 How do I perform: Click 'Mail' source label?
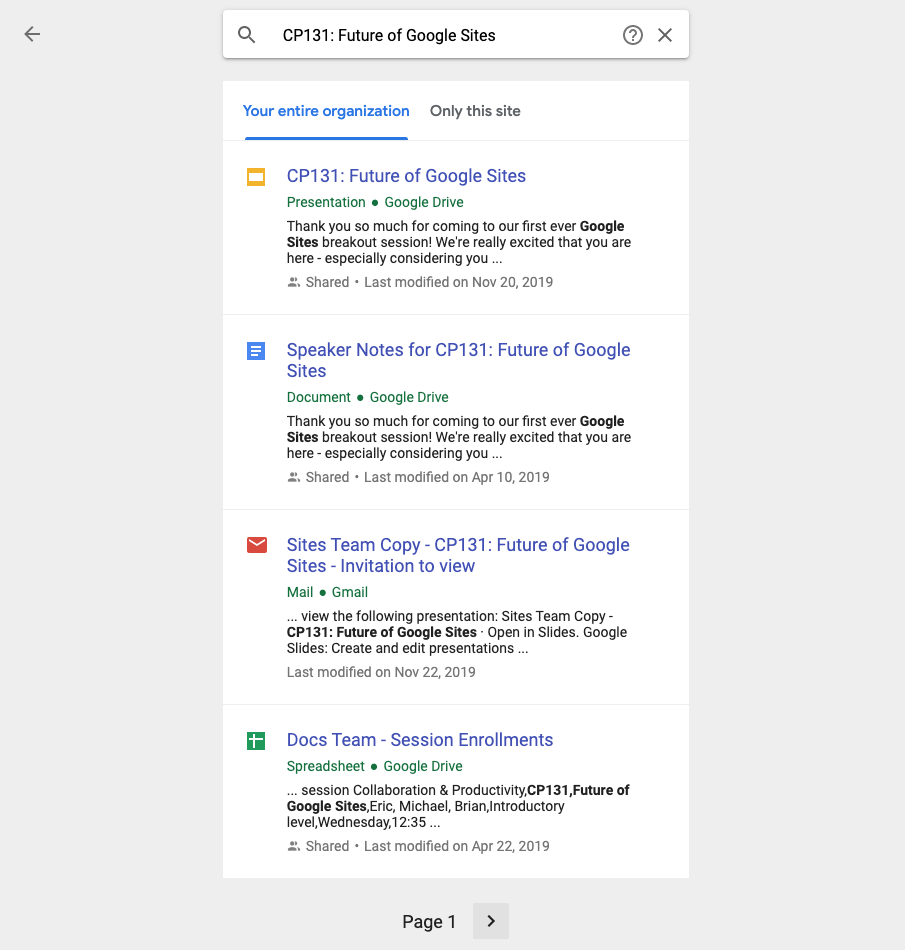coord(300,593)
